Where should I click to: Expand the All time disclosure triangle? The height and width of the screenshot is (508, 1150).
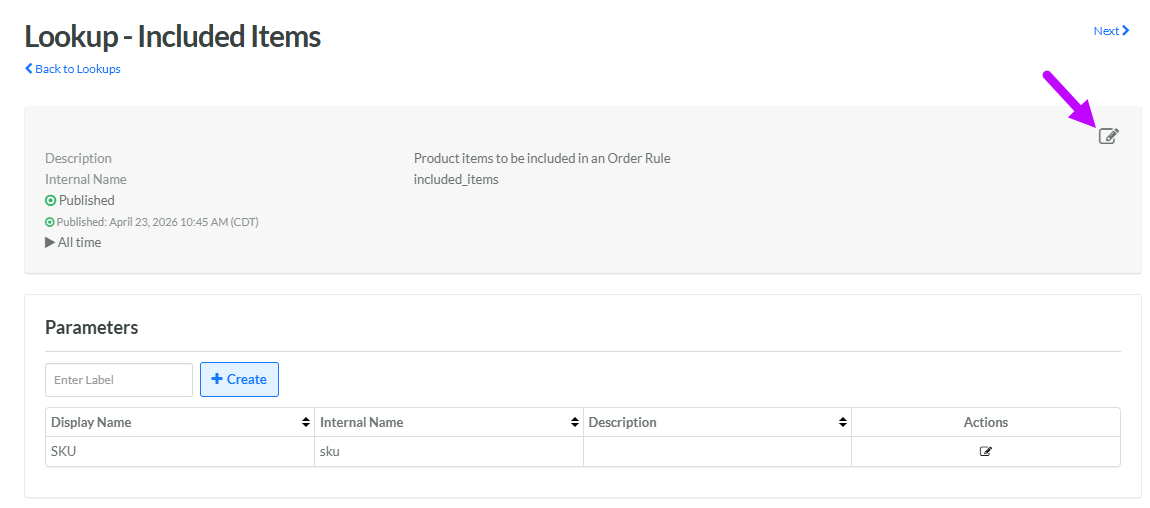pyautogui.click(x=50, y=243)
